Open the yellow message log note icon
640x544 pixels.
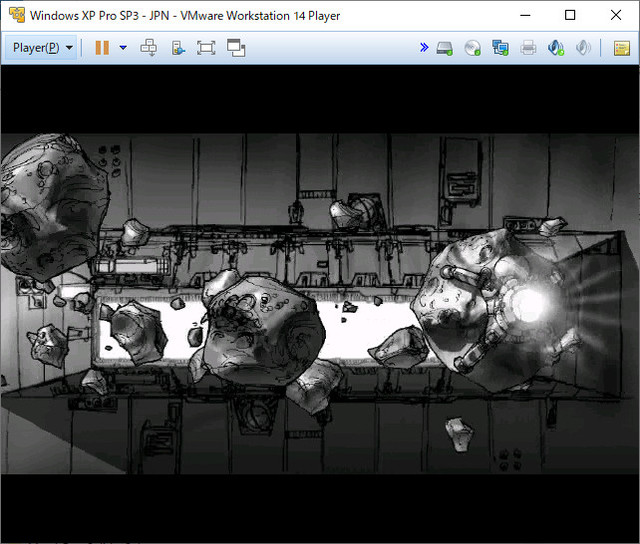[622, 48]
